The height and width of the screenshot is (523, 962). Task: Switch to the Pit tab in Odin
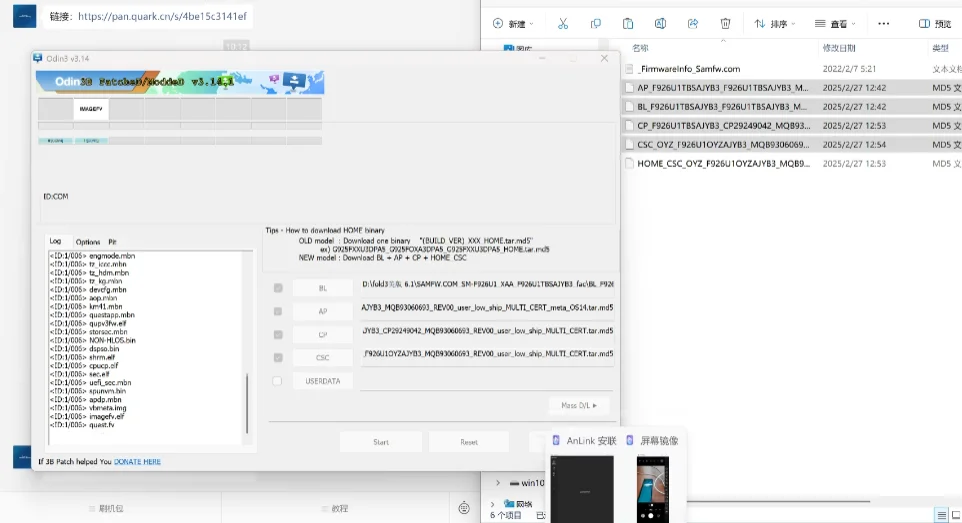click(112, 242)
